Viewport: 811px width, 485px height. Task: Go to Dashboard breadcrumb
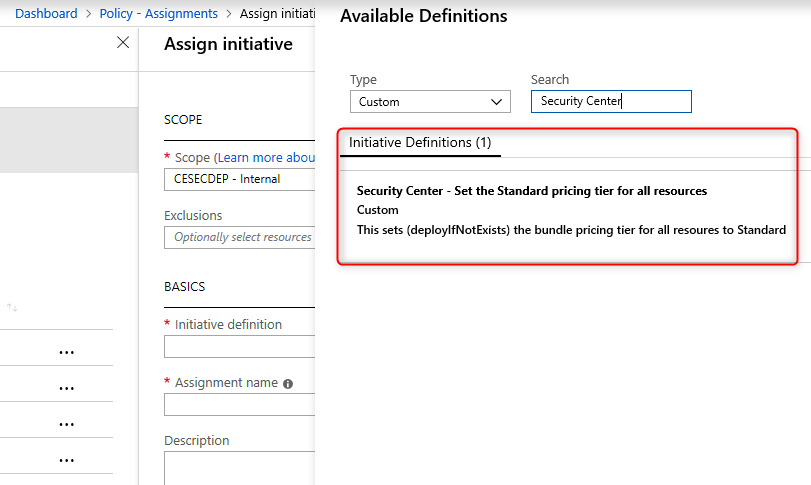click(x=46, y=13)
